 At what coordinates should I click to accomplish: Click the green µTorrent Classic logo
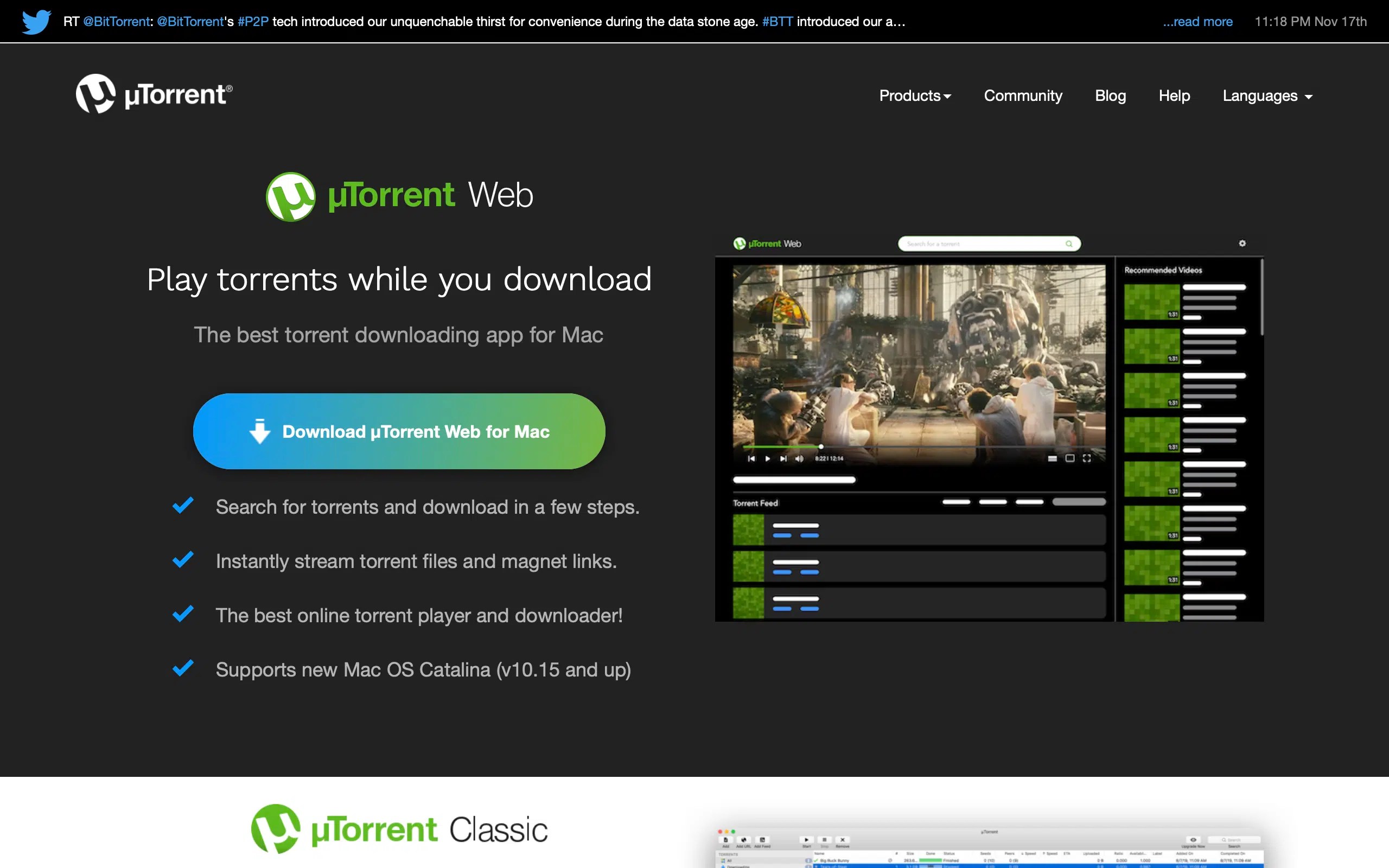click(x=399, y=828)
